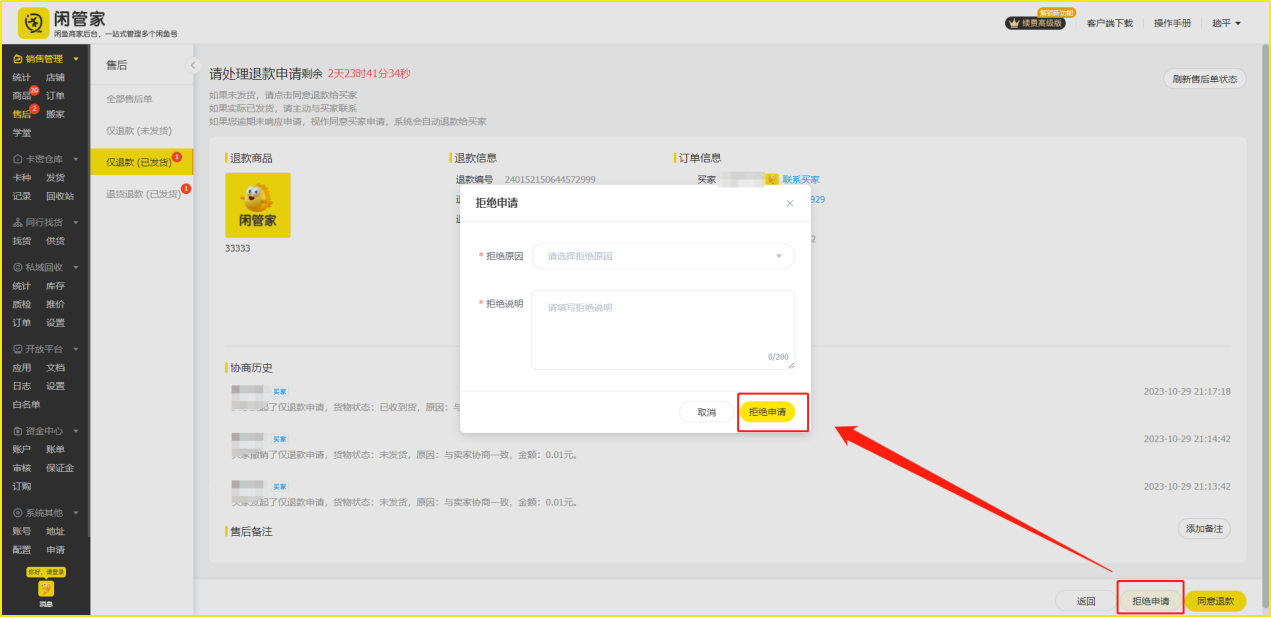Viewport: 1271px width, 618px height.
Task: Click the 闲鱼 account icon at sidebar bottom
Action: 46,590
